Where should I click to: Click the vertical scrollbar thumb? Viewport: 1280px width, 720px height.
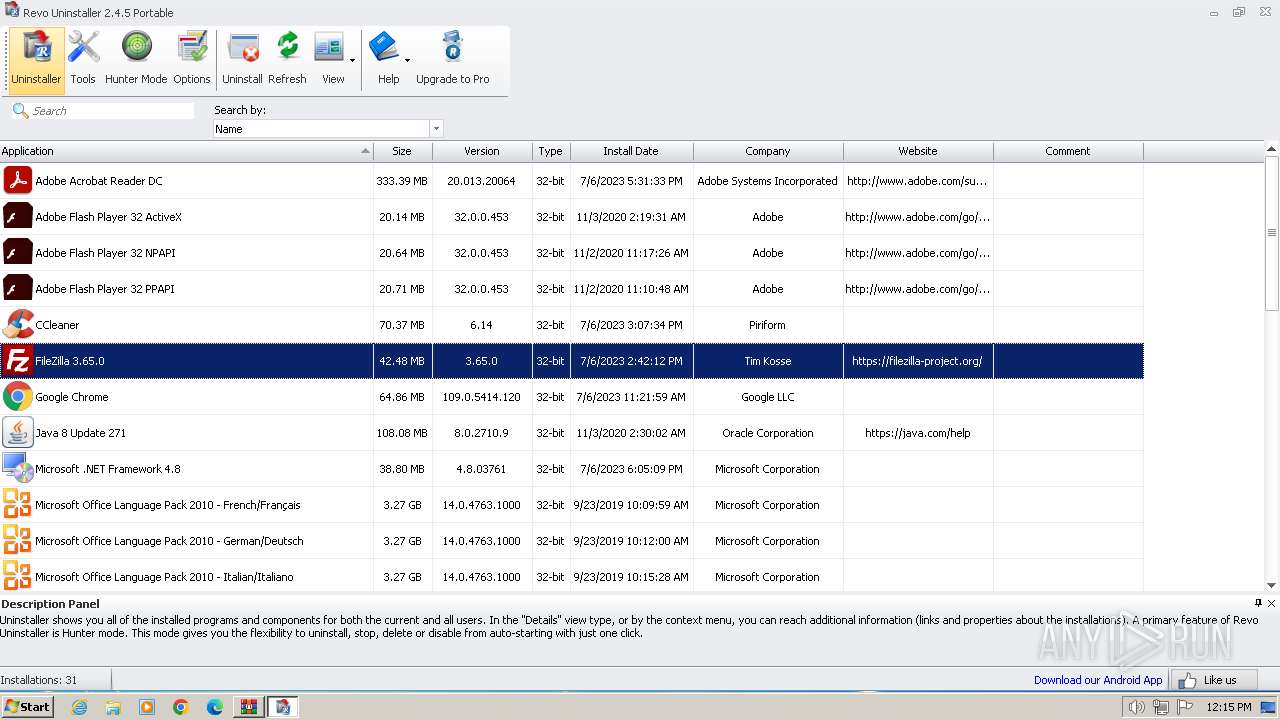click(x=1272, y=233)
